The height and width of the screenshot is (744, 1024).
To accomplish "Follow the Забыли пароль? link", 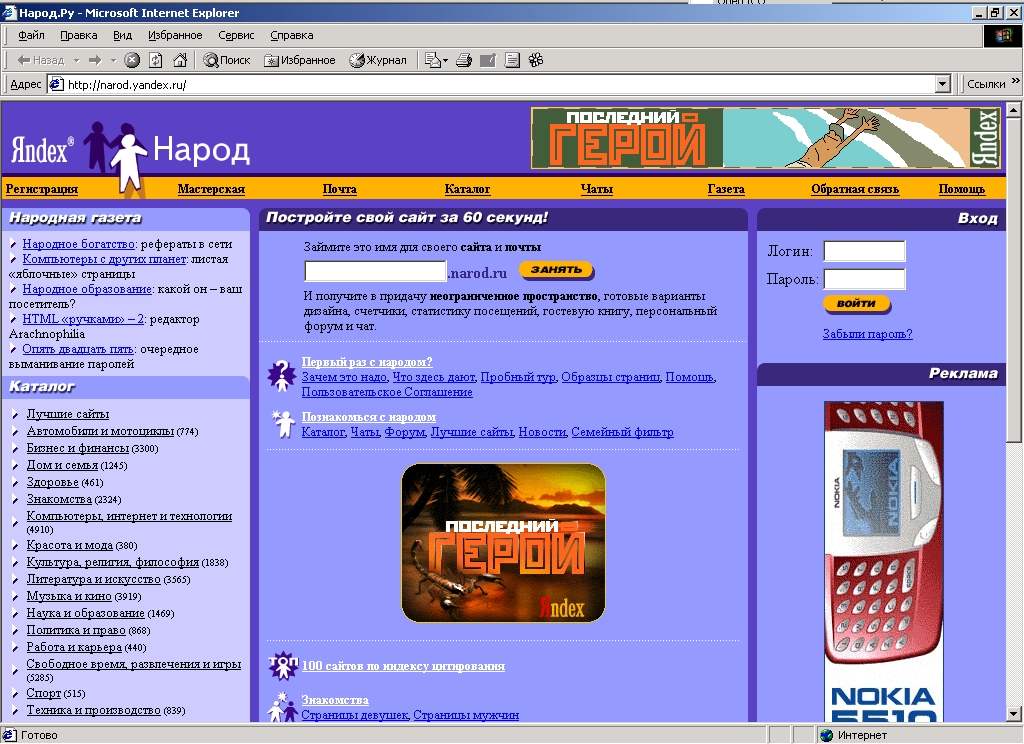I will click(867, 334).
